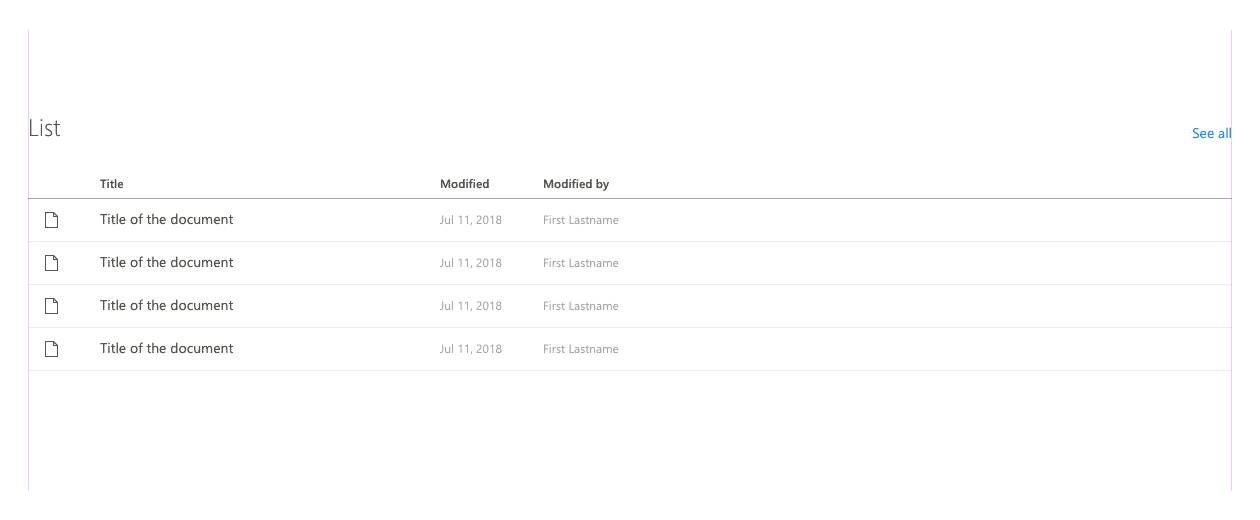1260x520 pixels.
Task: Open the second 'Title of the document' entry
Action: click(x=166, y=263)
